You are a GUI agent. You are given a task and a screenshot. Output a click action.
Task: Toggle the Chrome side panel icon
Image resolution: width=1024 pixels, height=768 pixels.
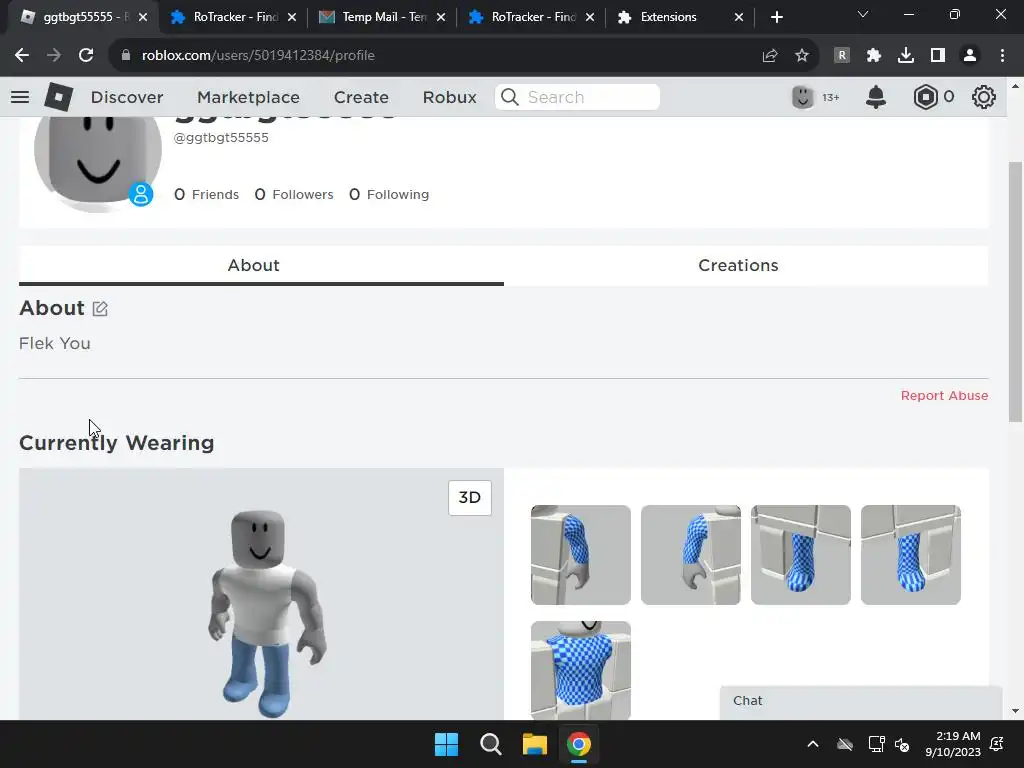938,56
